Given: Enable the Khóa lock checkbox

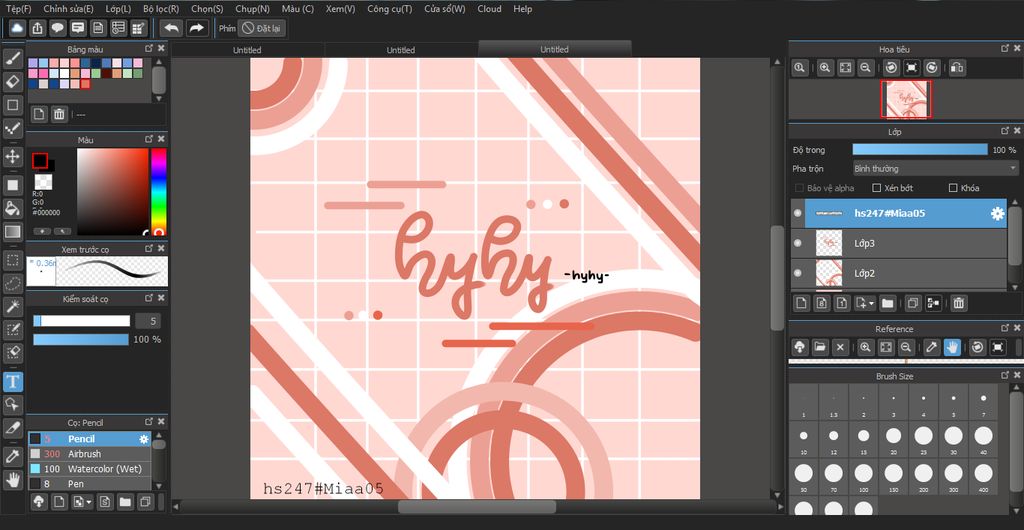Looking at the screenshot, I should click(x=953, y=188).
